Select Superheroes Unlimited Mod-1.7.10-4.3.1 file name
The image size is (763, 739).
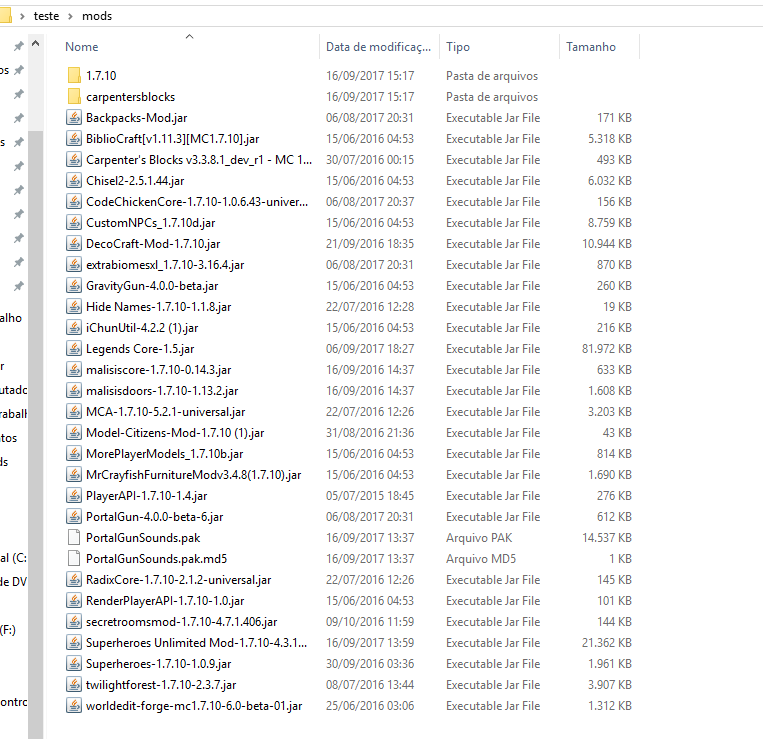click(197, 643)
